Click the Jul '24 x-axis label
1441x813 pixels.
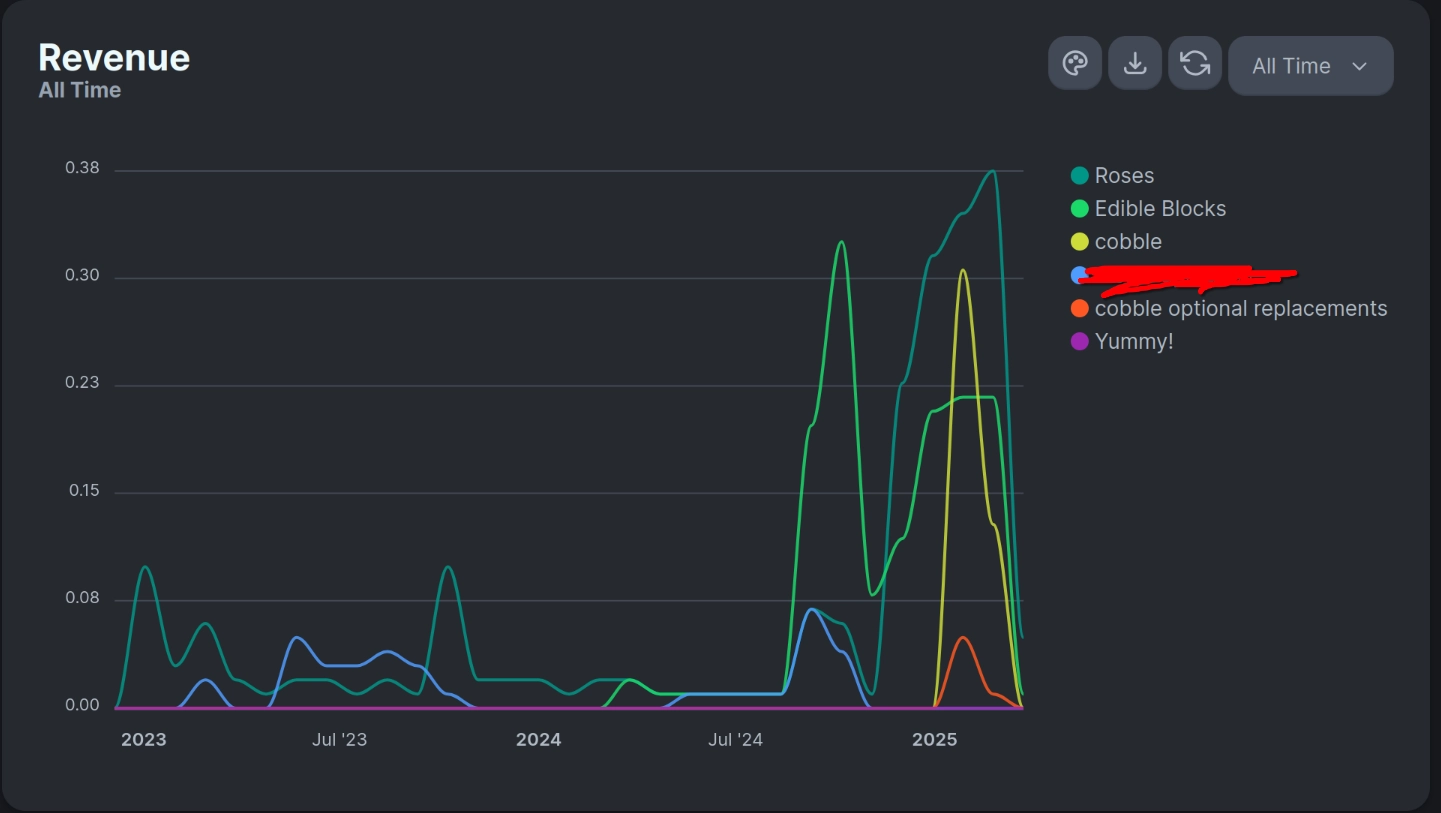point(735,740)
